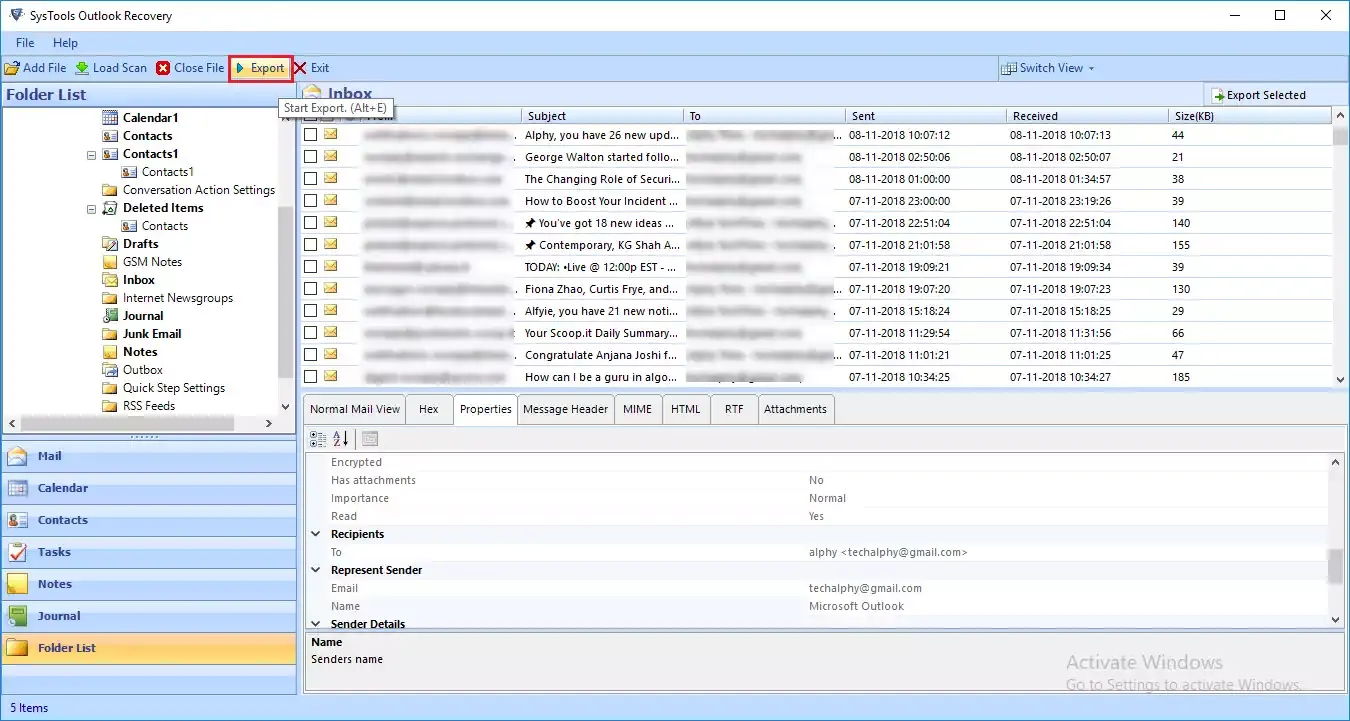This screenshot has width=1350, height=721.
Task: Switch to the Normal Mail View tab
Action: tap(355, 409)
